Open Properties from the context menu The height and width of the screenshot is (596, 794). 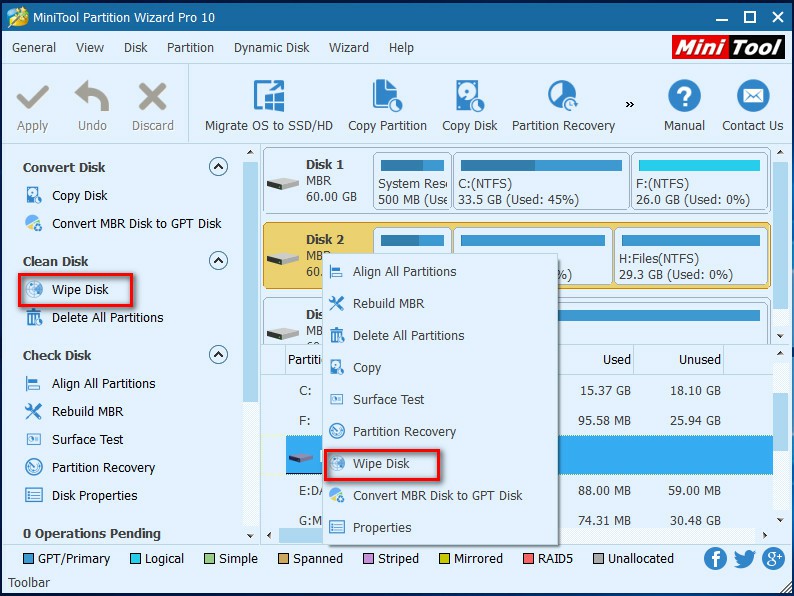[440, 528]
